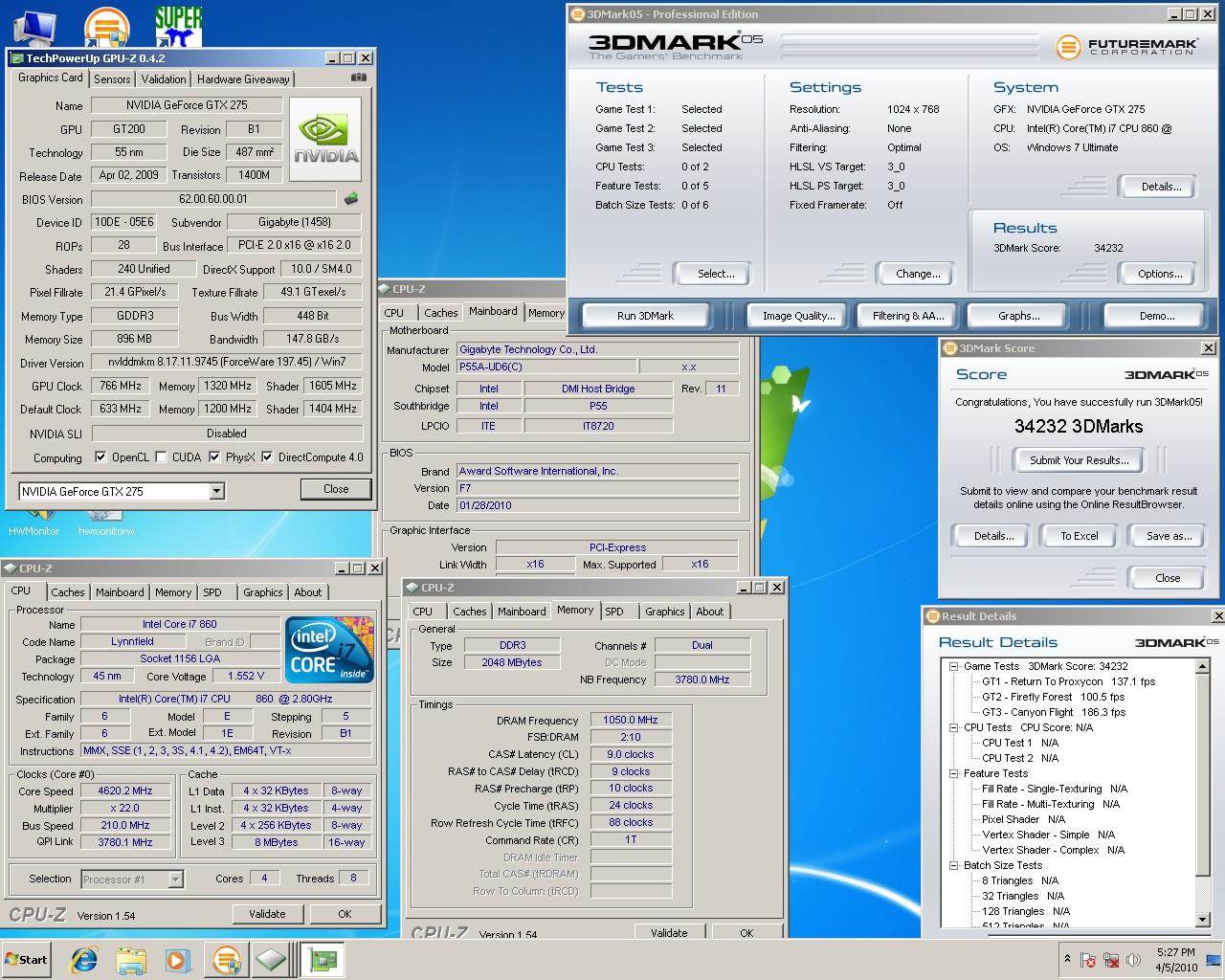The width and height of the screenshot is (1225, 980).
Task: Toggle the CUDA checkbox
Action: click(x=161, y=457)
